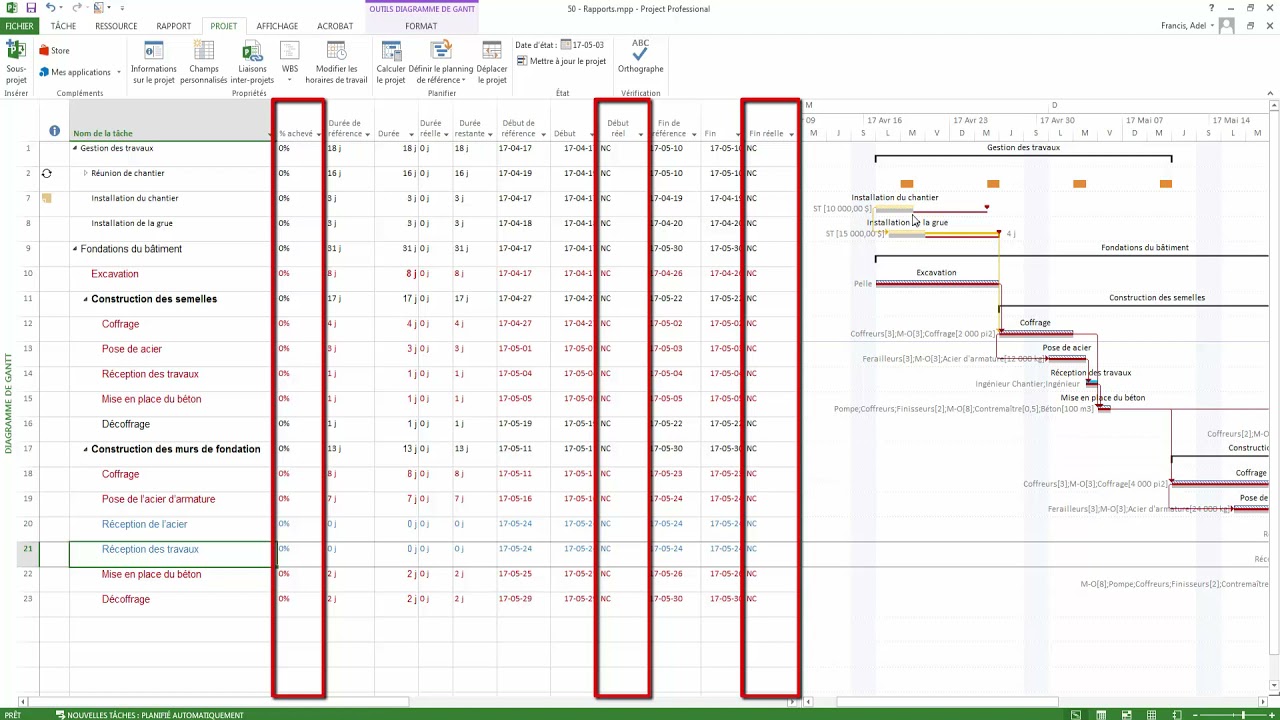
Task: Click Mettre à jour le projet
Action: click(561, 61)
